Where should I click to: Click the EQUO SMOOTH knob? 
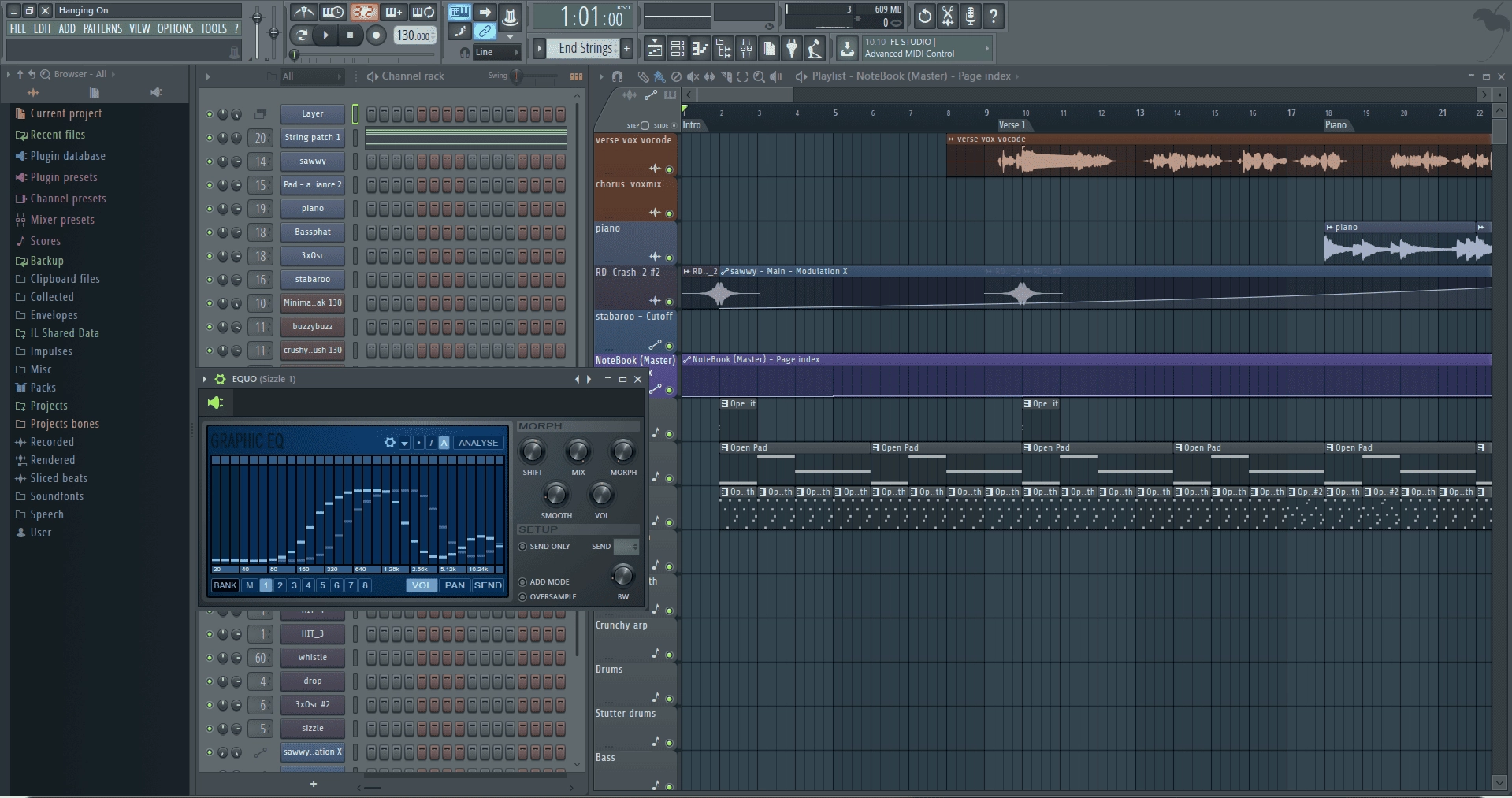(x=555, y=495)
